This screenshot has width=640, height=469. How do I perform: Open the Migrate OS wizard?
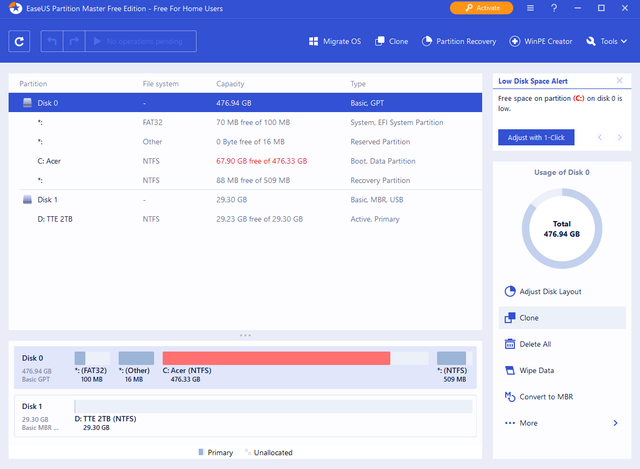click(337, 42)
